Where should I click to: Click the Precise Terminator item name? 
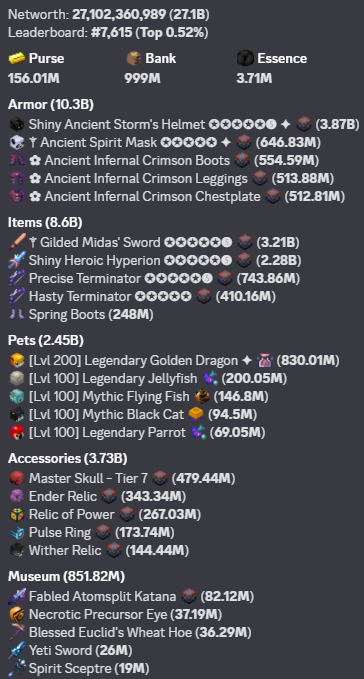point(85,278)
